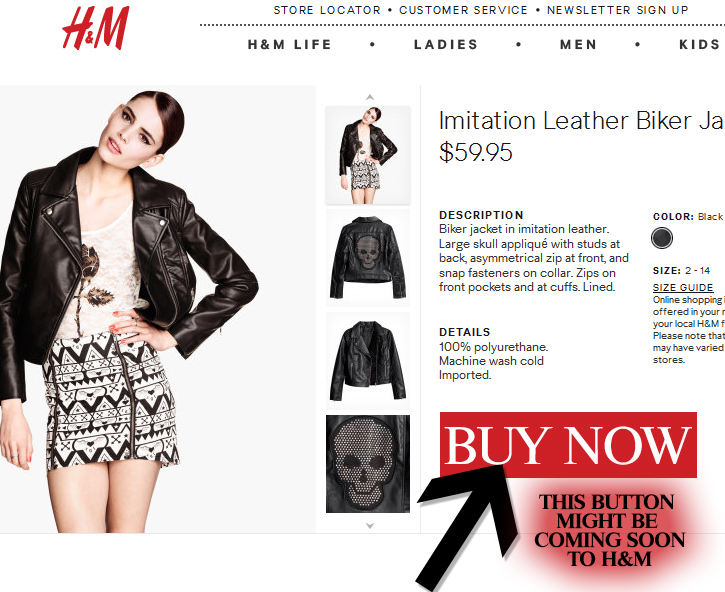
Task: Open the Men menu
Action: tap(578, 44)
